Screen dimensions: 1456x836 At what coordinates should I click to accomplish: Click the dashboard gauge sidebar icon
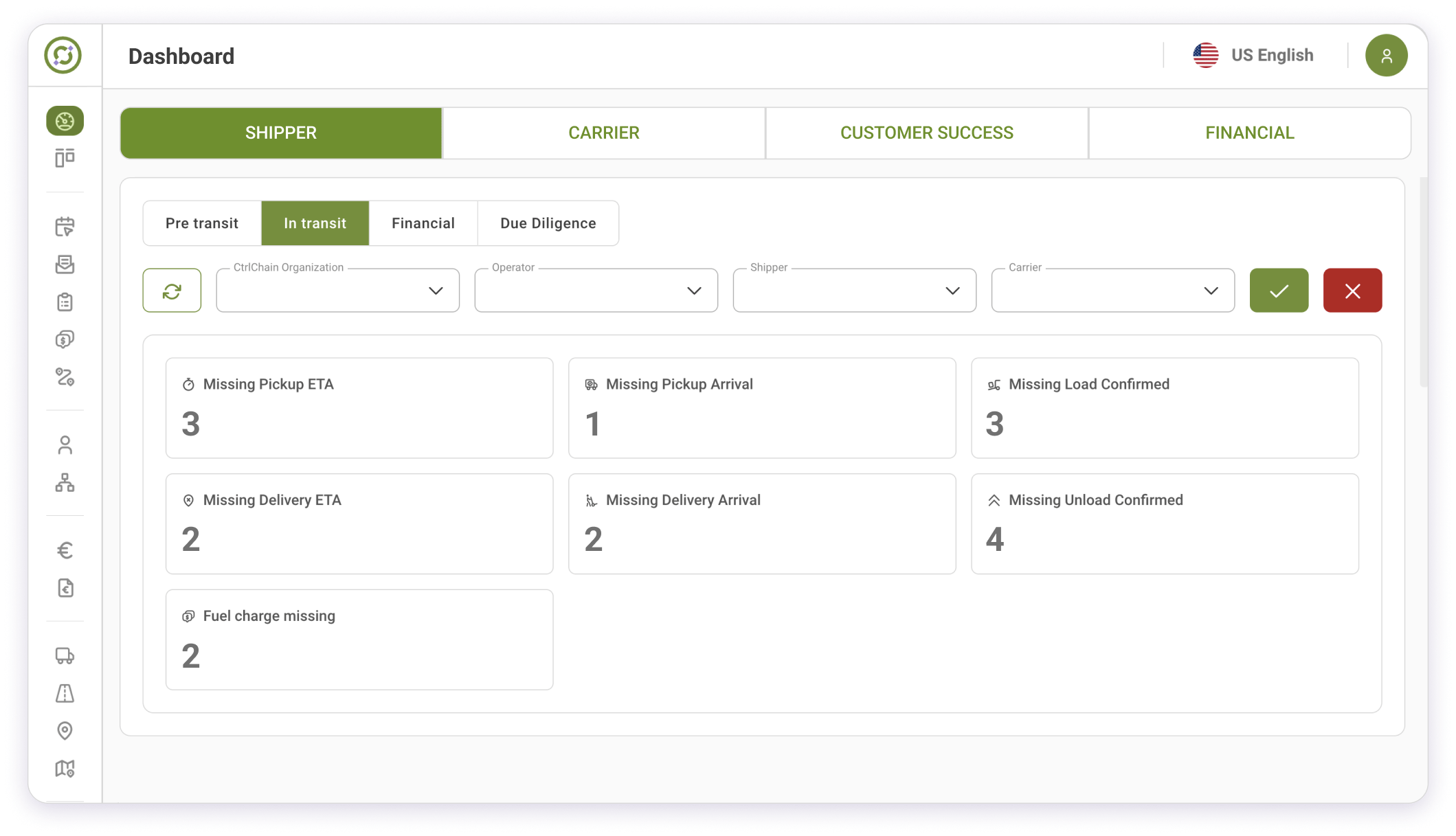[x=65, y=121]
